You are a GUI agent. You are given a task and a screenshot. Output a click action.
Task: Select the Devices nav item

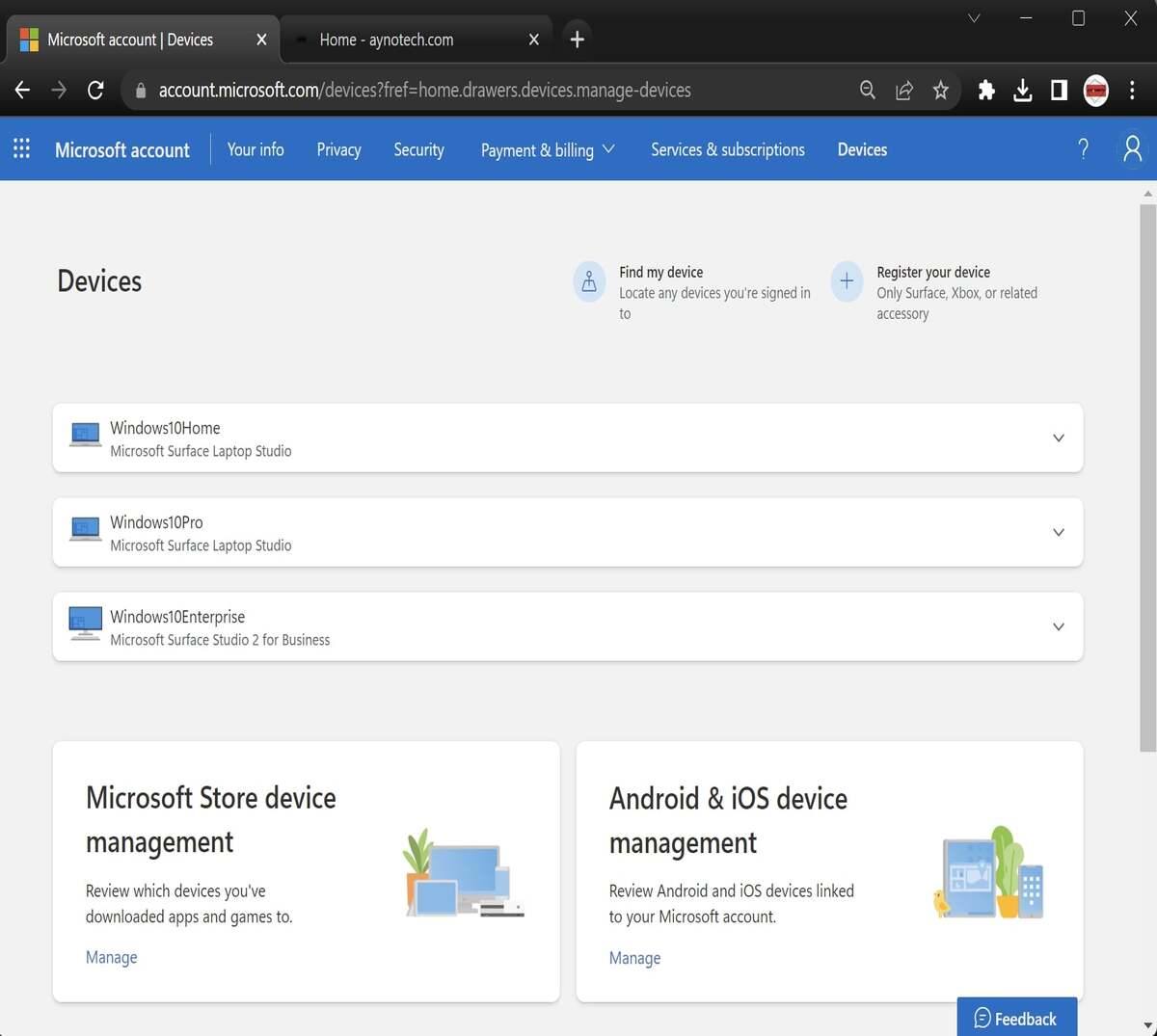[862, 149]
